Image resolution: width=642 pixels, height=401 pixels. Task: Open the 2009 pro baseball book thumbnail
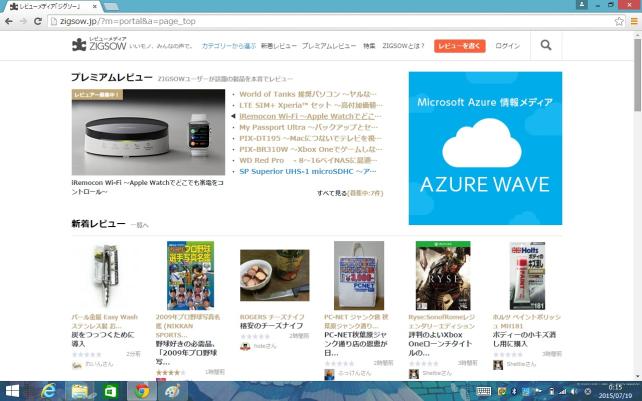pyautogui.click(x=190, y=275)
